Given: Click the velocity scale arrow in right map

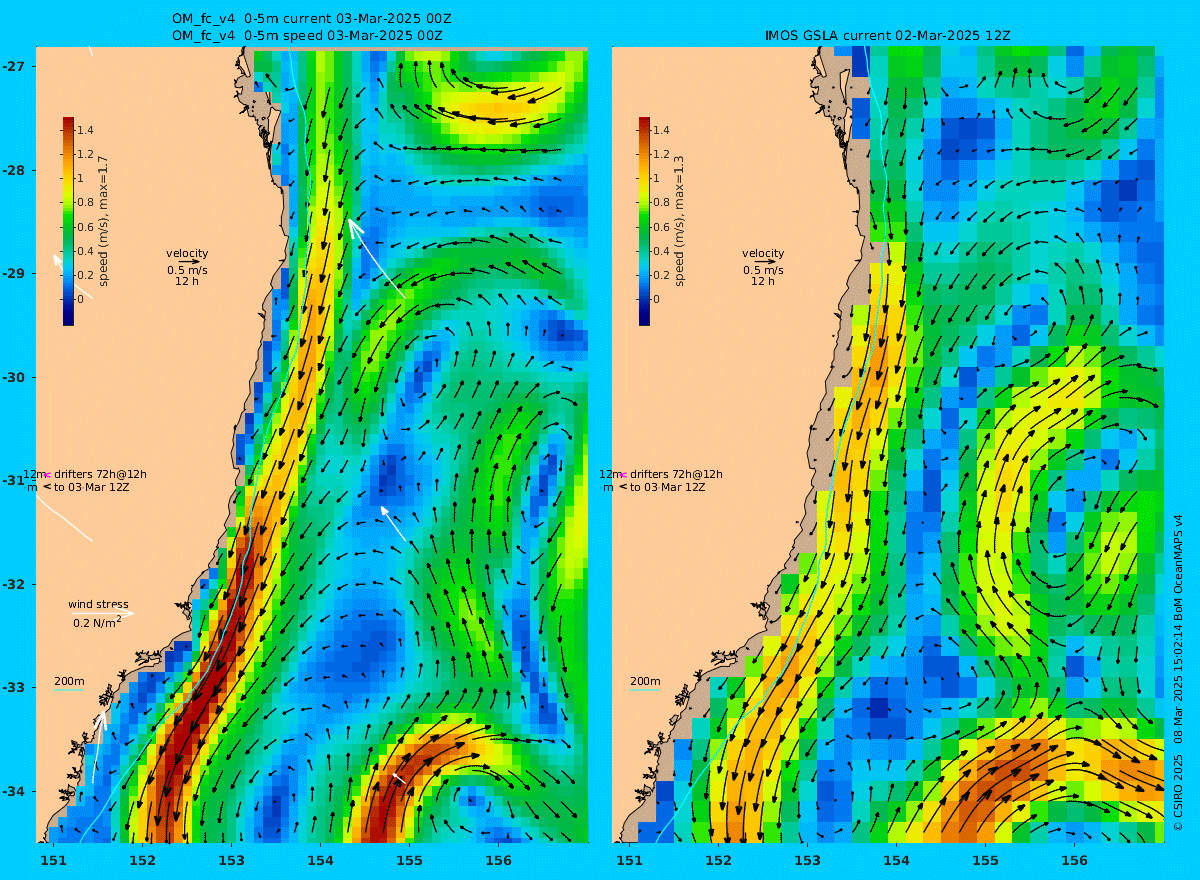Looking at the screenshot, I should click(764, 262).
